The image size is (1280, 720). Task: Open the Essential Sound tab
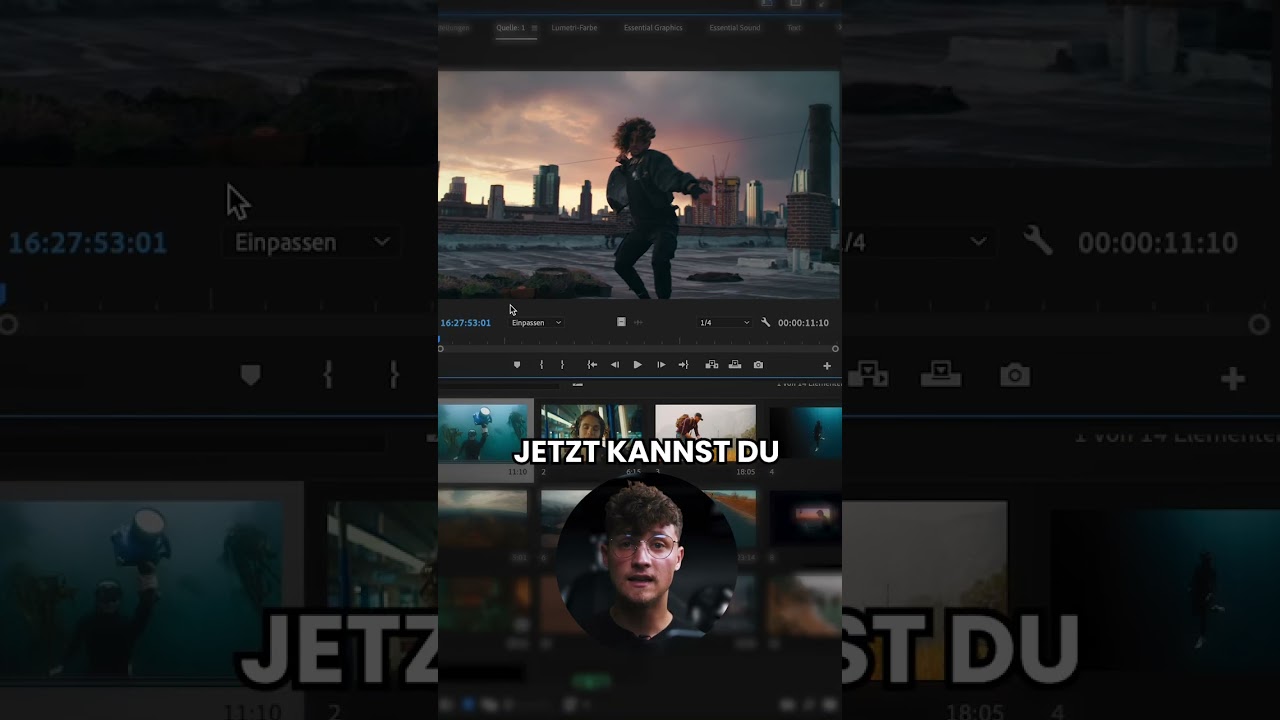735,28
